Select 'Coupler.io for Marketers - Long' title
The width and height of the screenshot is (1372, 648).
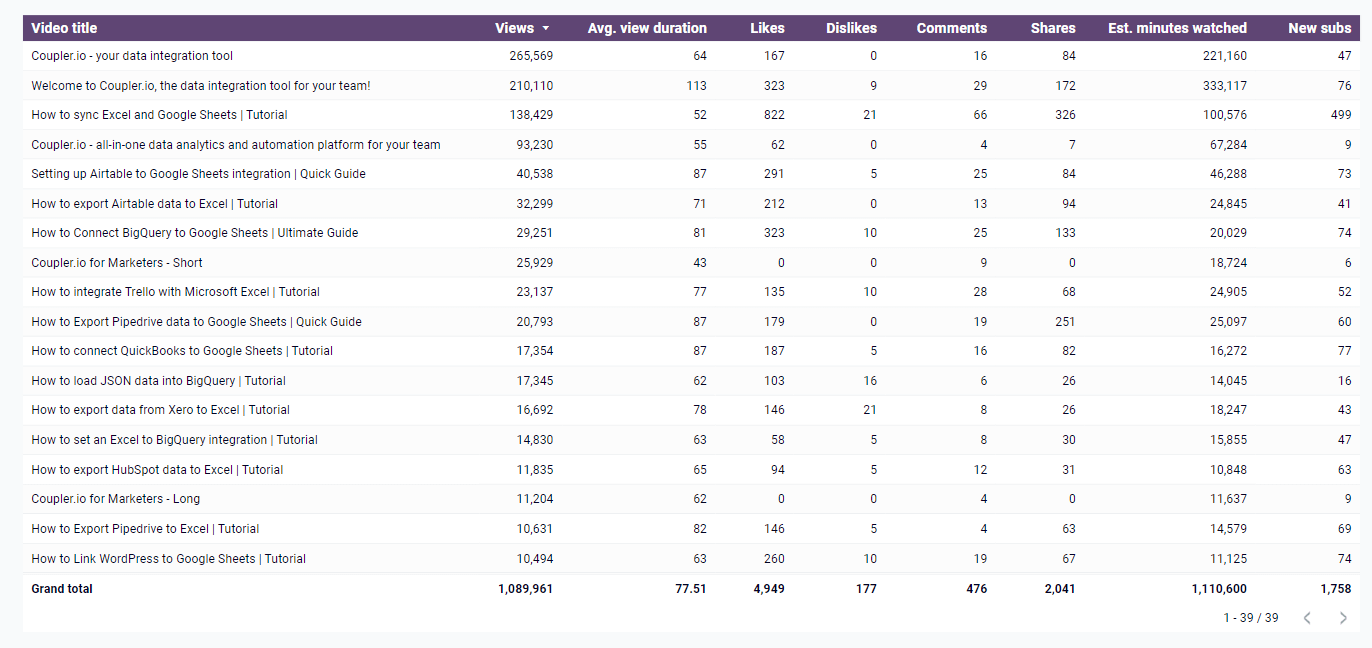pyautogui.click(x=116, y=499)
